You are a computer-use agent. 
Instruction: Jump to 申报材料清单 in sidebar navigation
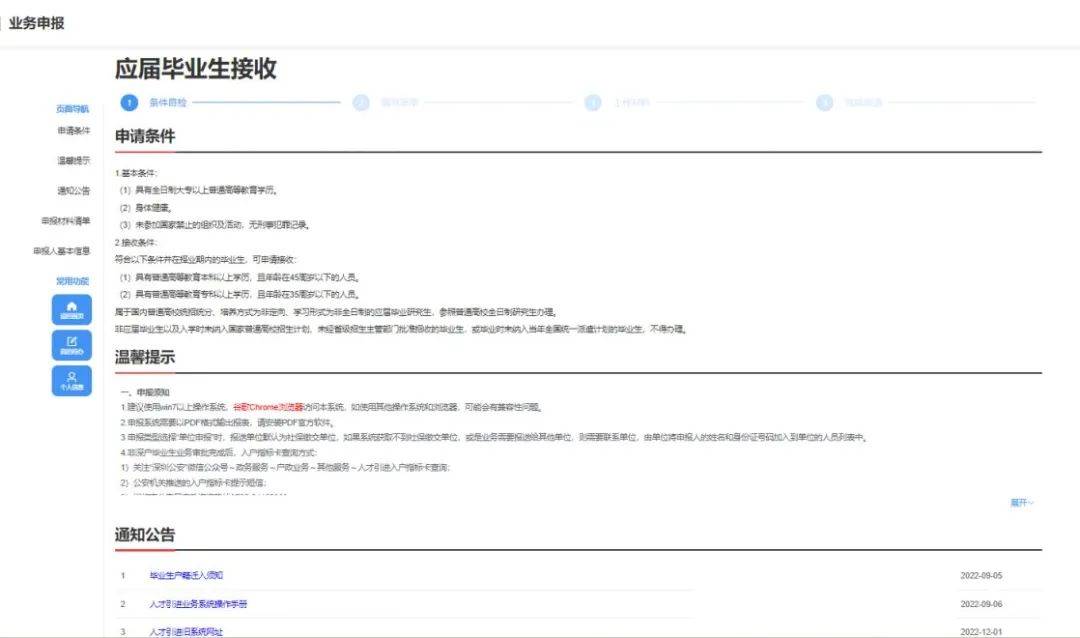pos(65,221)
